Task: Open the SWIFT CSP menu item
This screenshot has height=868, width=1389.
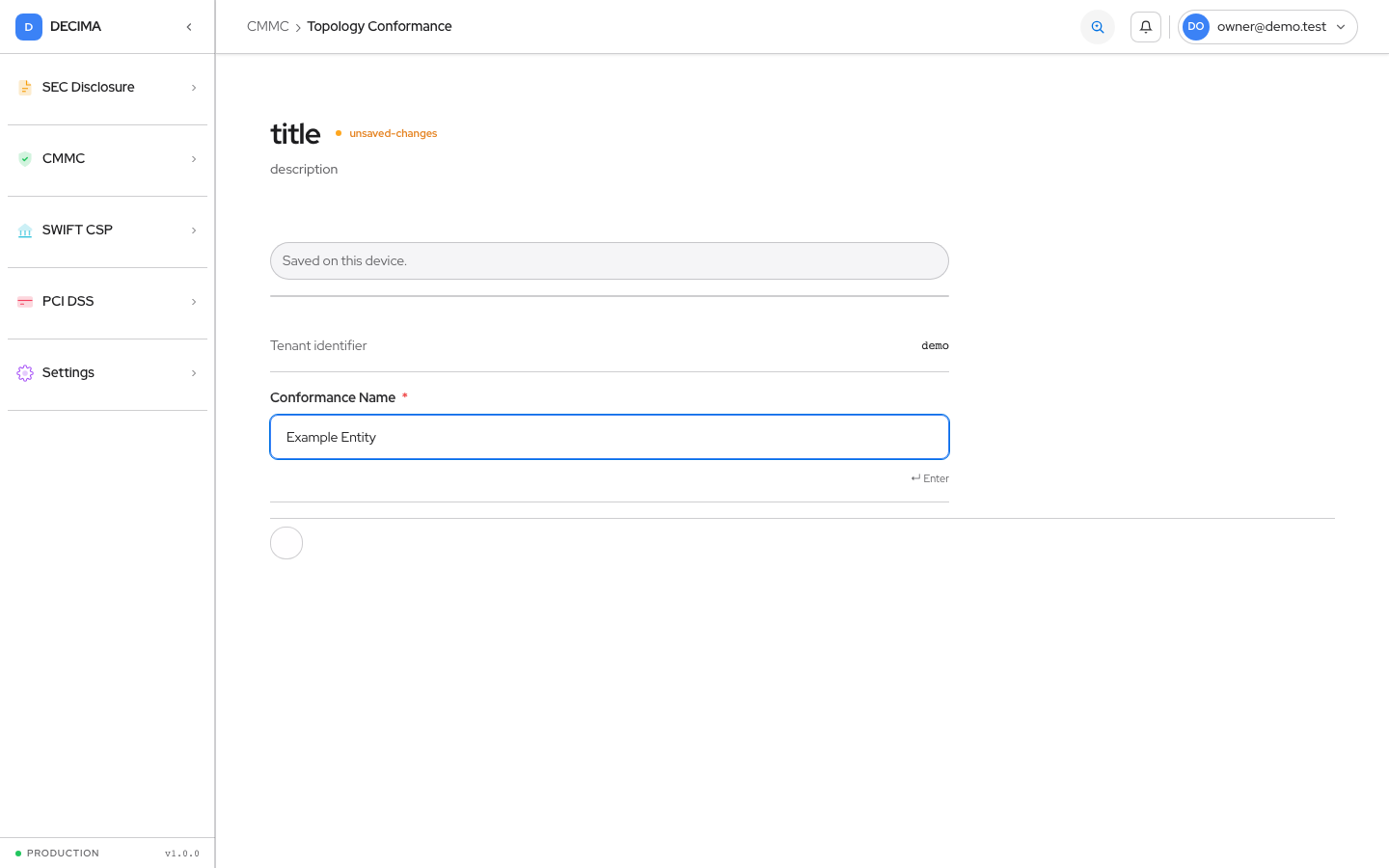Action: (x=107, y=231)
